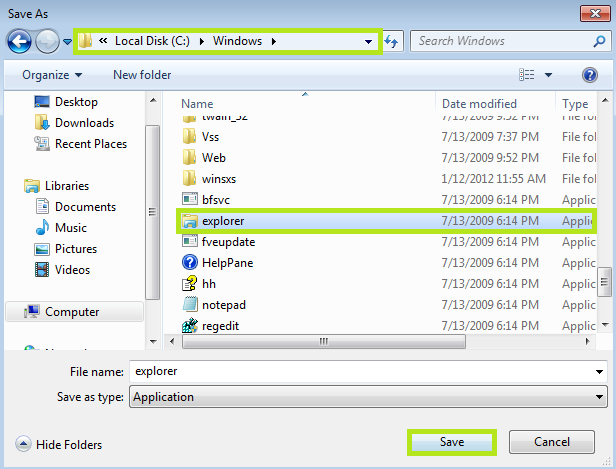The height and width of the screenshot is (469, 616).
Task: Collapse pane with Hide Folders
Action: pyautogui.click(x=59, y=444)
